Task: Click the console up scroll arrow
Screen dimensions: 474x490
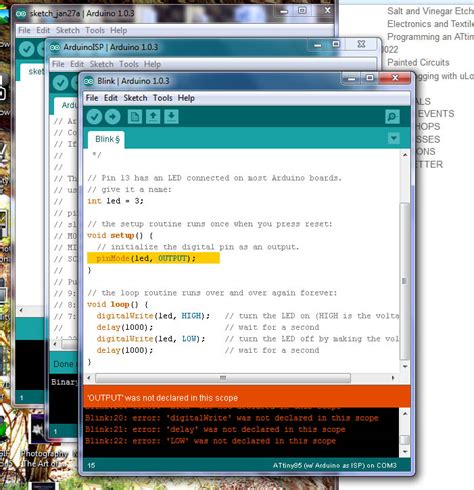Action: pos(405,413)
